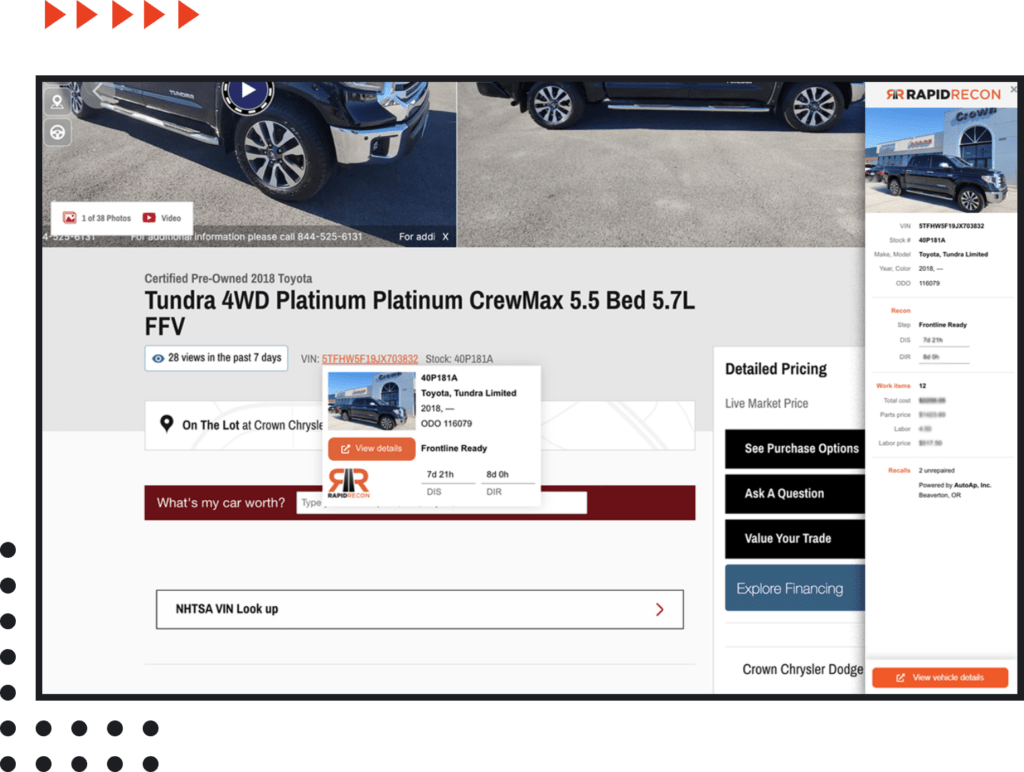Click View vehicle details in the sidebar
Screen dimensions: 1024x772
(940, 677)
